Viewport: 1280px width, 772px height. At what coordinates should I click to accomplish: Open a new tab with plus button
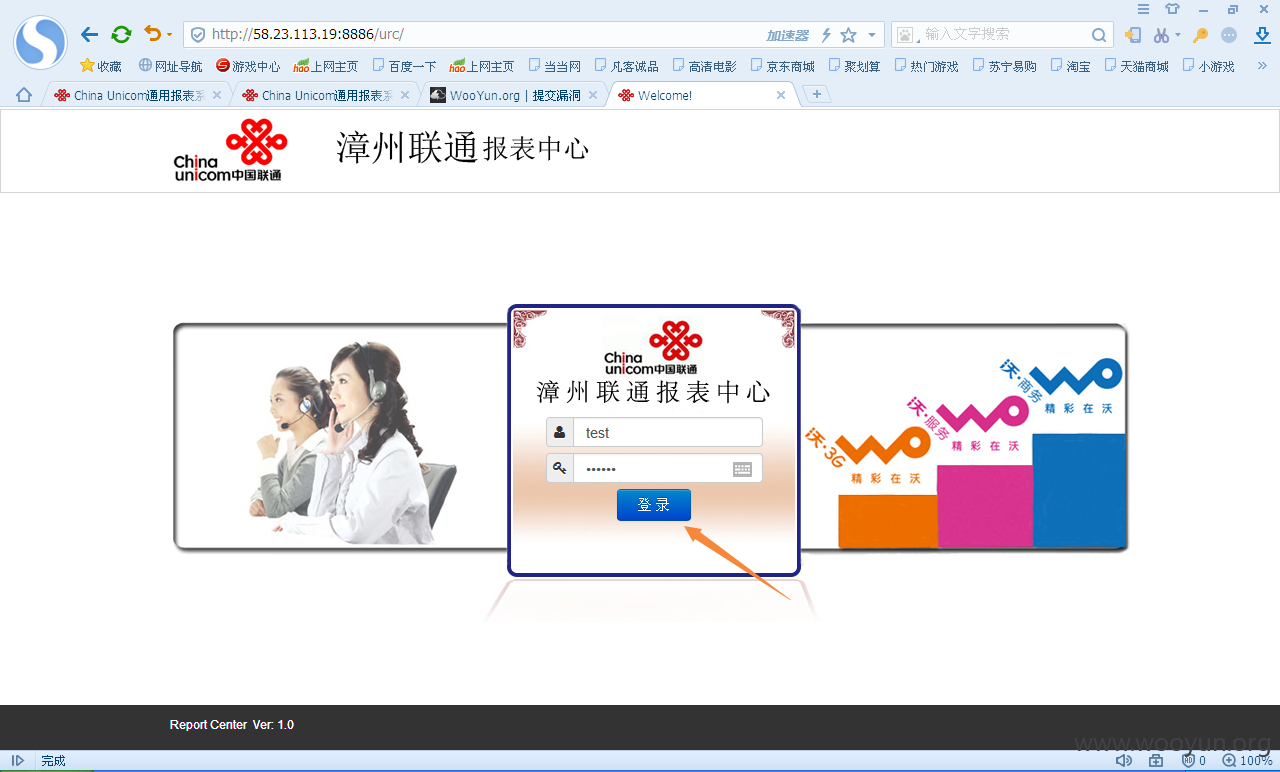tap(817, 94)
